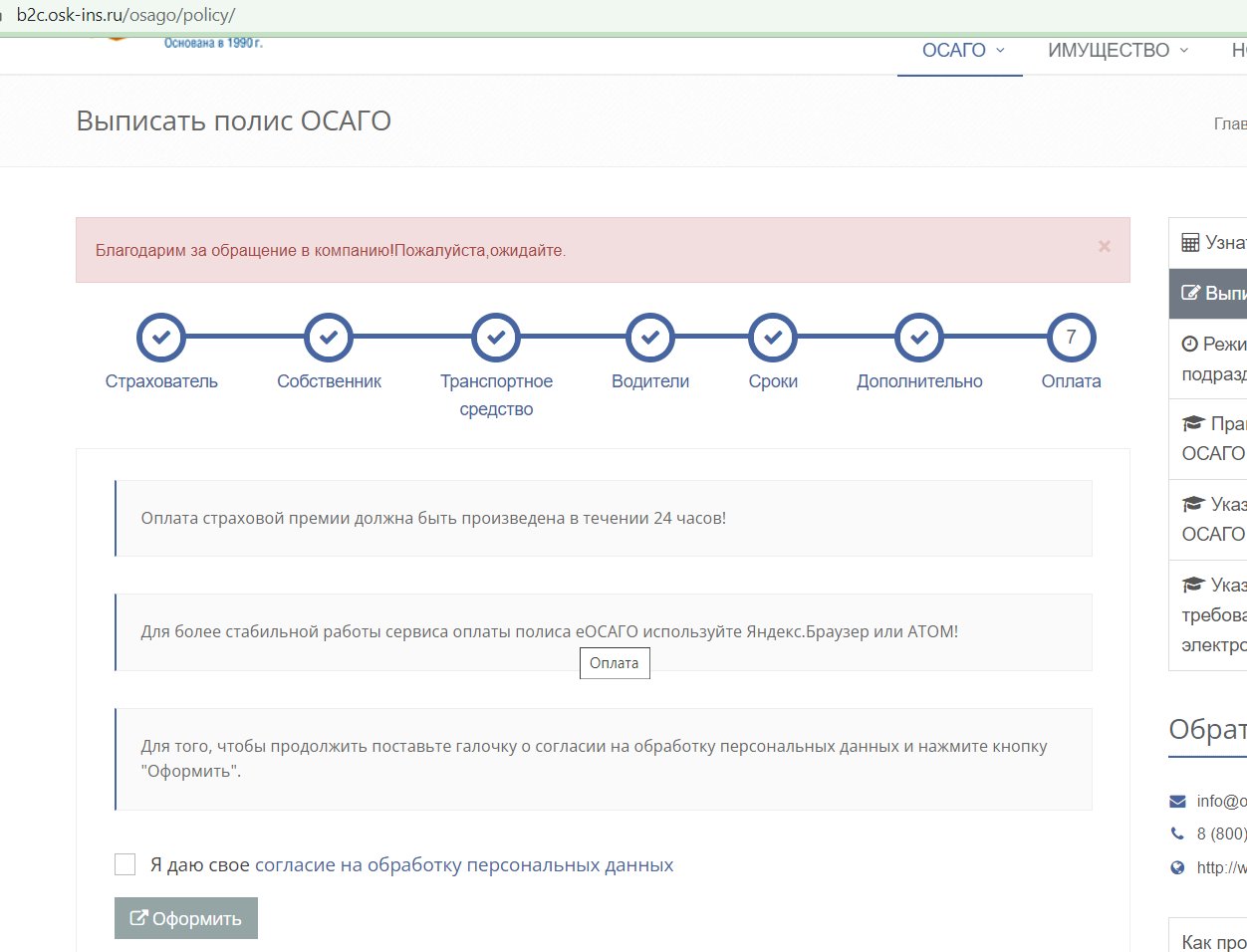The image size is (1247, 952).
Task: Open the clock icon sidebar item
Action: (1190, 344)
